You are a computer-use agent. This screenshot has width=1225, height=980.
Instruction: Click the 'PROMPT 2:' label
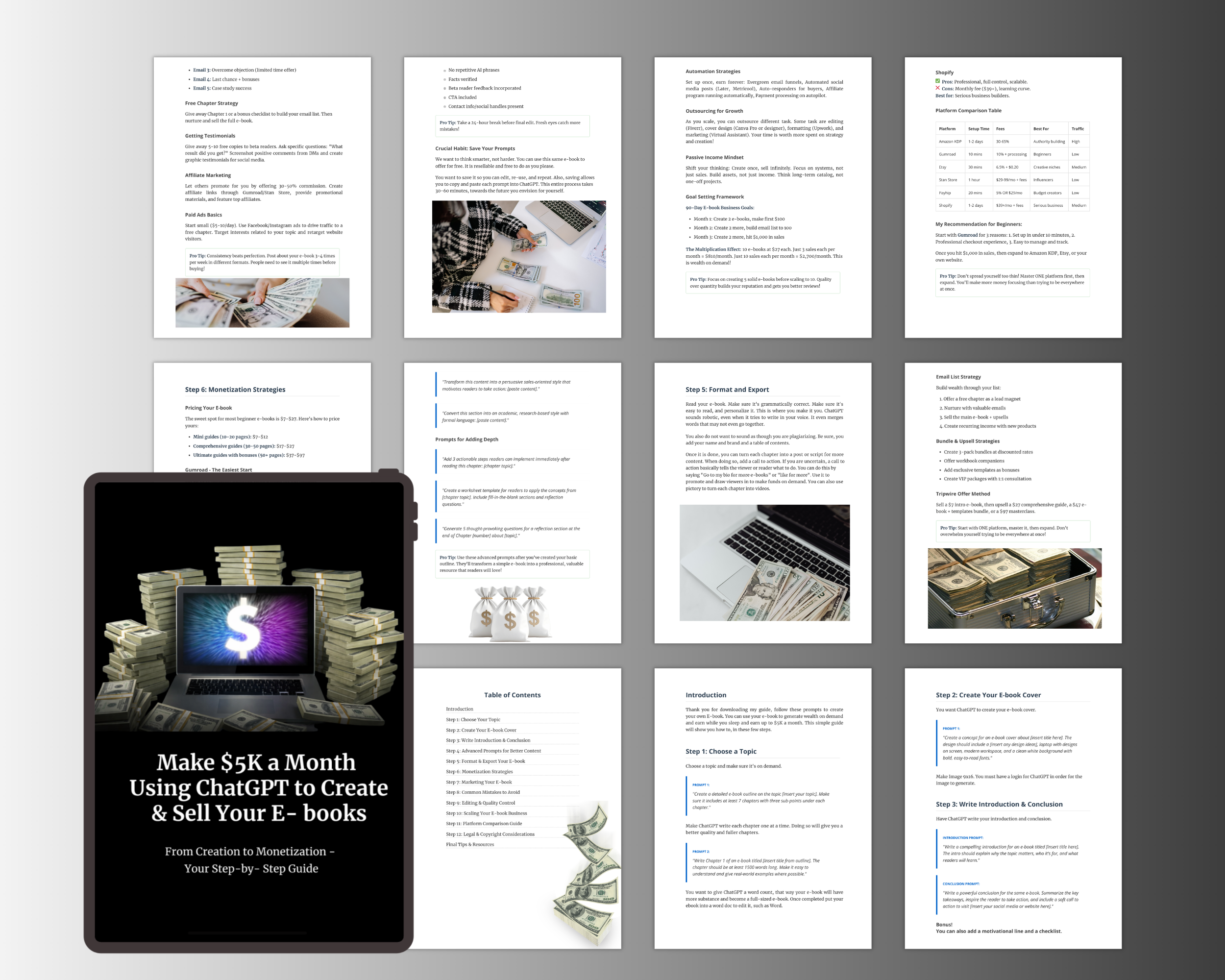point(701,852)
